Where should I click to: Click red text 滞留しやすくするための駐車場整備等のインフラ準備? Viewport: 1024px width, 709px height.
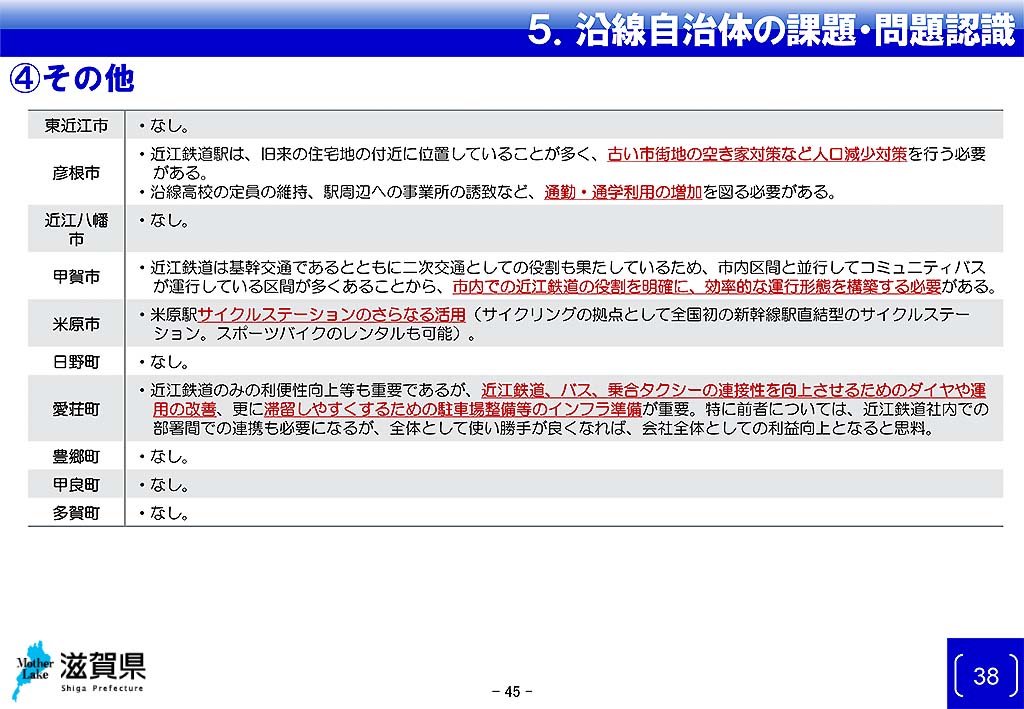453,409
